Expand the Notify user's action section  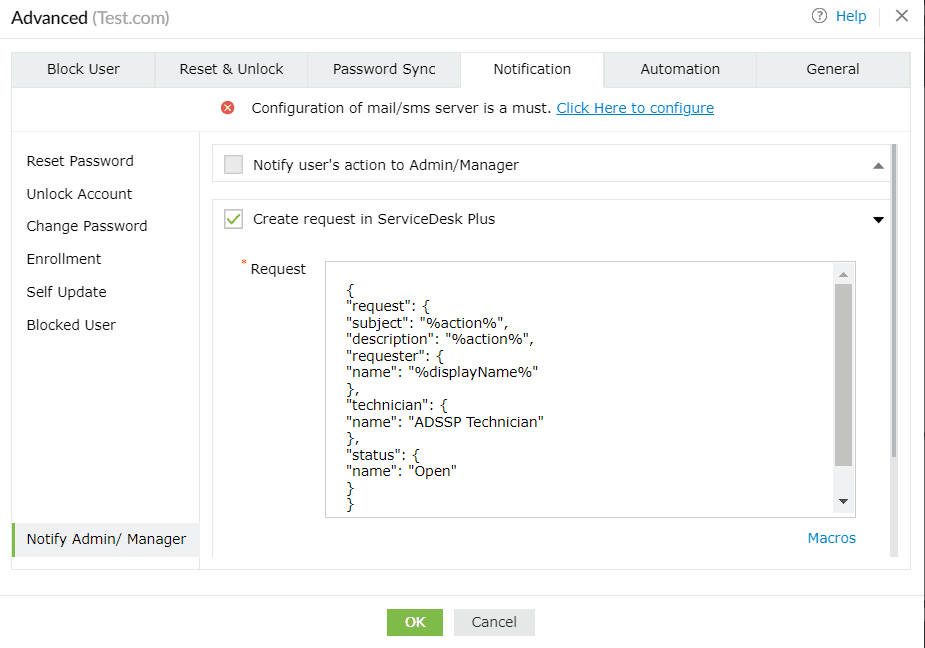coord(878,164)
